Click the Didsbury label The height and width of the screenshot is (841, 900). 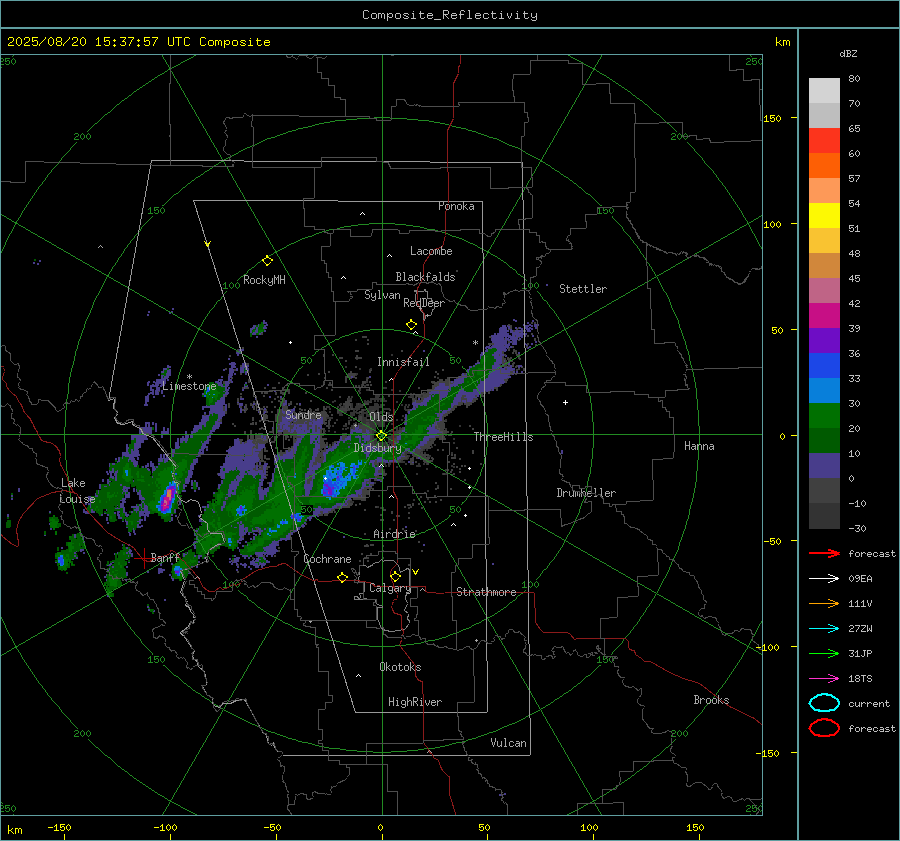pos(377,448)
